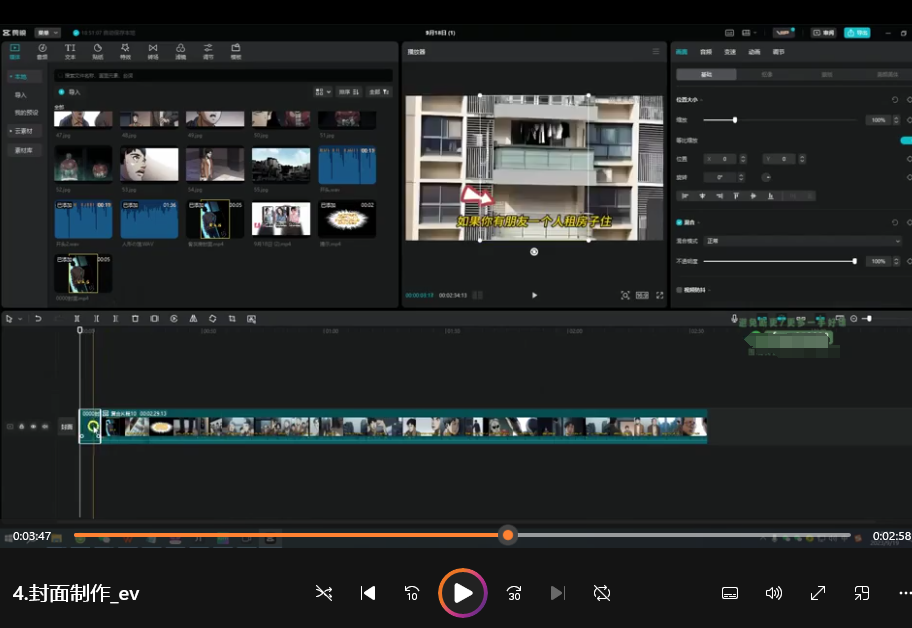Open the Adjust sliders tab in top toolbar
The height and width of the screenshot is (628, 912).
point(208,51)
